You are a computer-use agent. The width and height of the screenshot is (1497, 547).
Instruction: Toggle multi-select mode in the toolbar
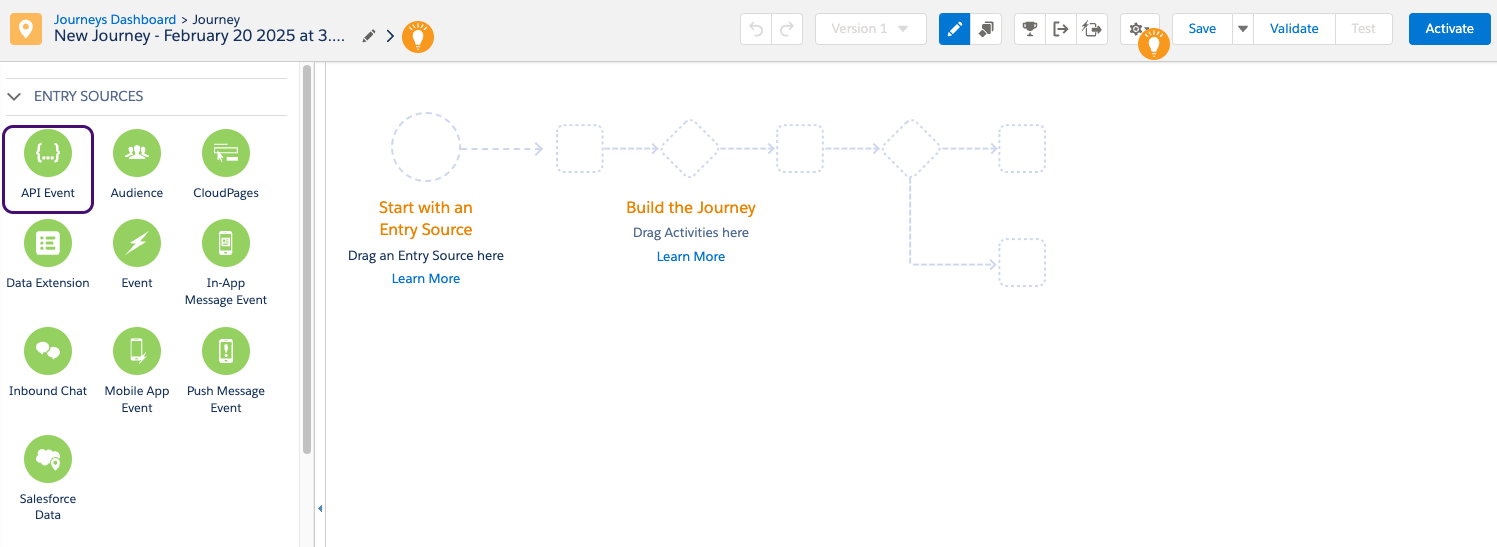click(986, 29)
